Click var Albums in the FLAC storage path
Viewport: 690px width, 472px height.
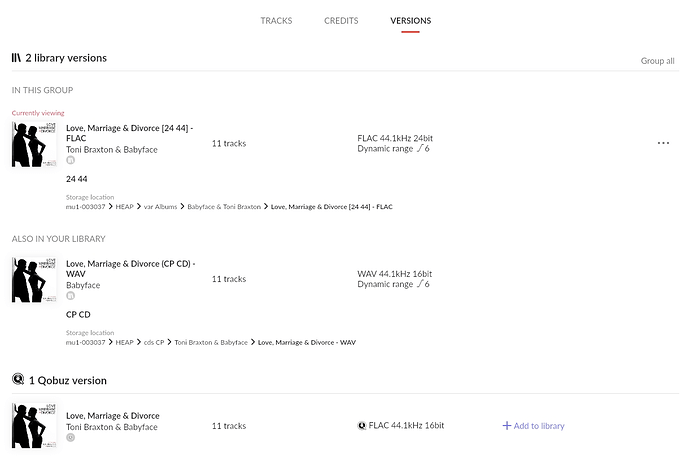click(160, 207)
